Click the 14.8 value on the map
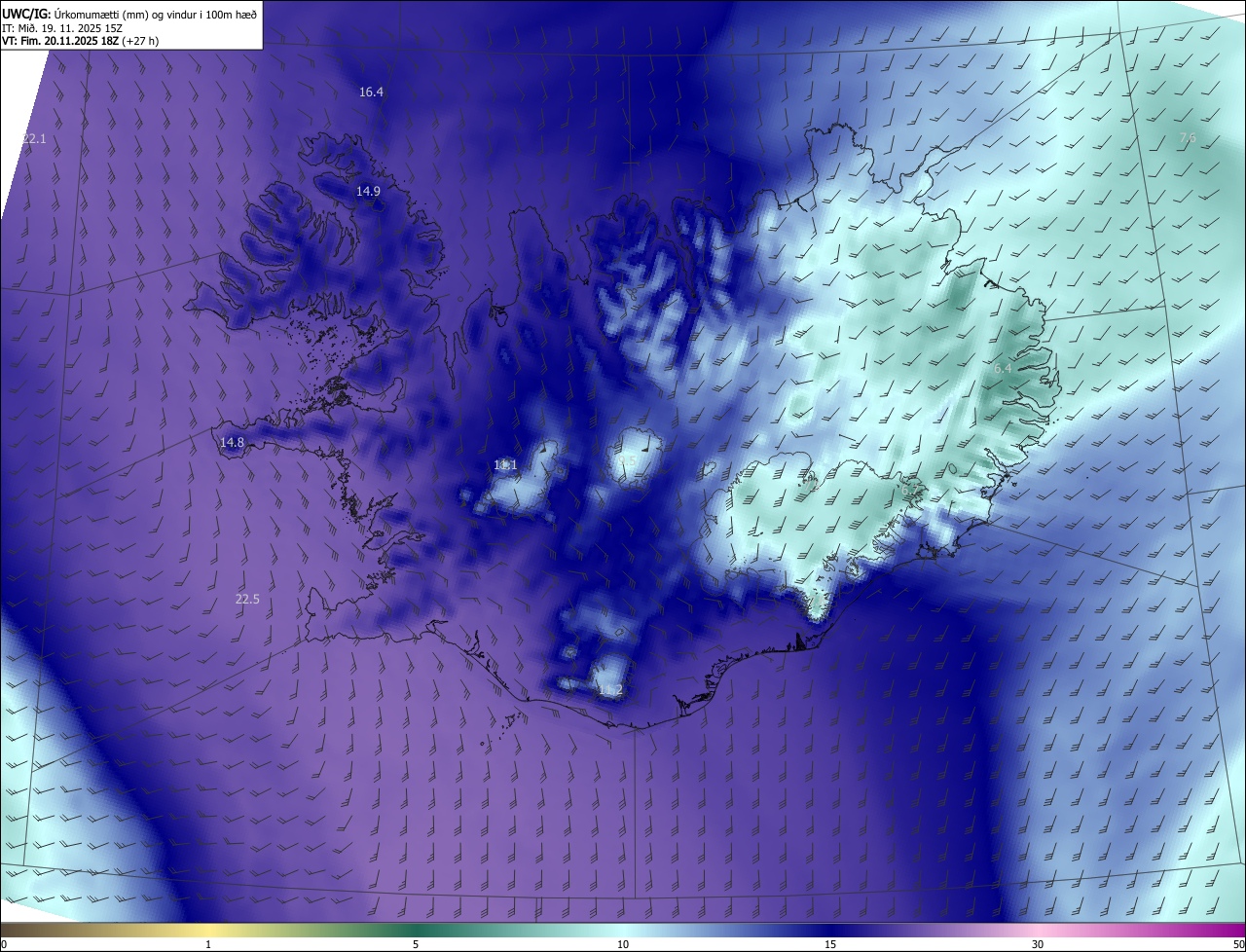Image resolution: width=1246 pixels, height=952 pixels. point(232,442)
